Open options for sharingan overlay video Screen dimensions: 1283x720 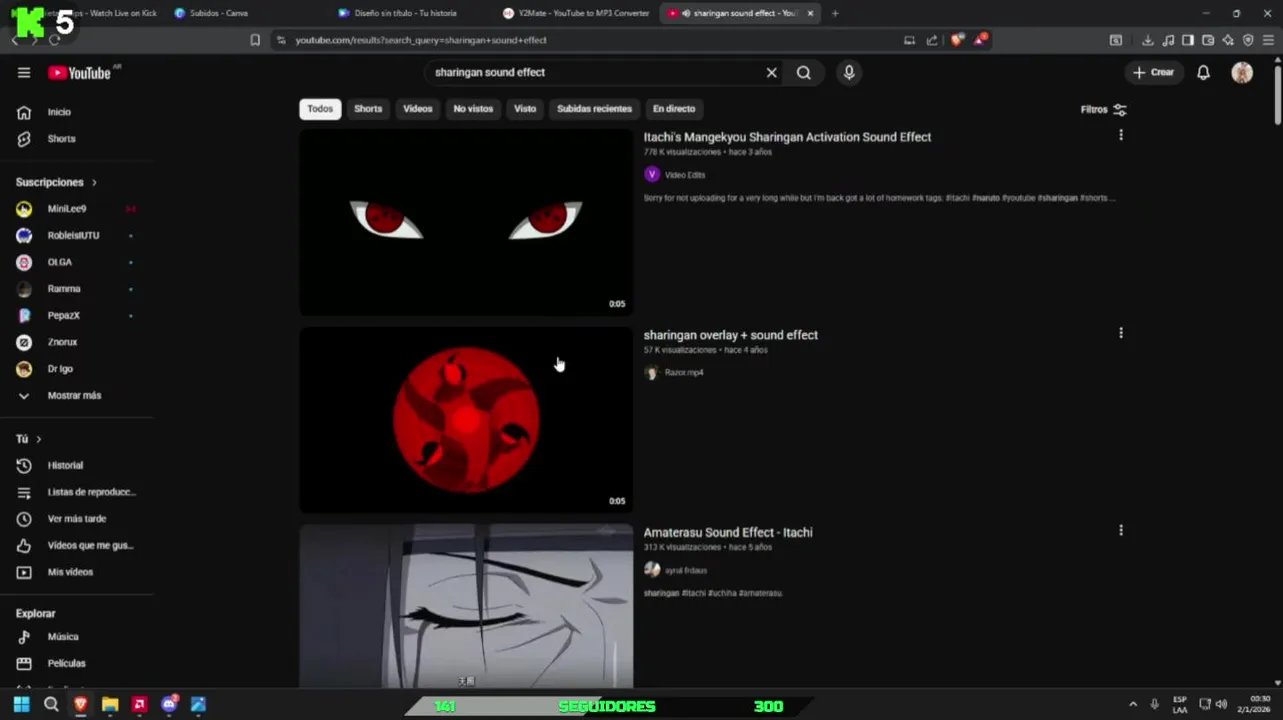click(1121, 333)
